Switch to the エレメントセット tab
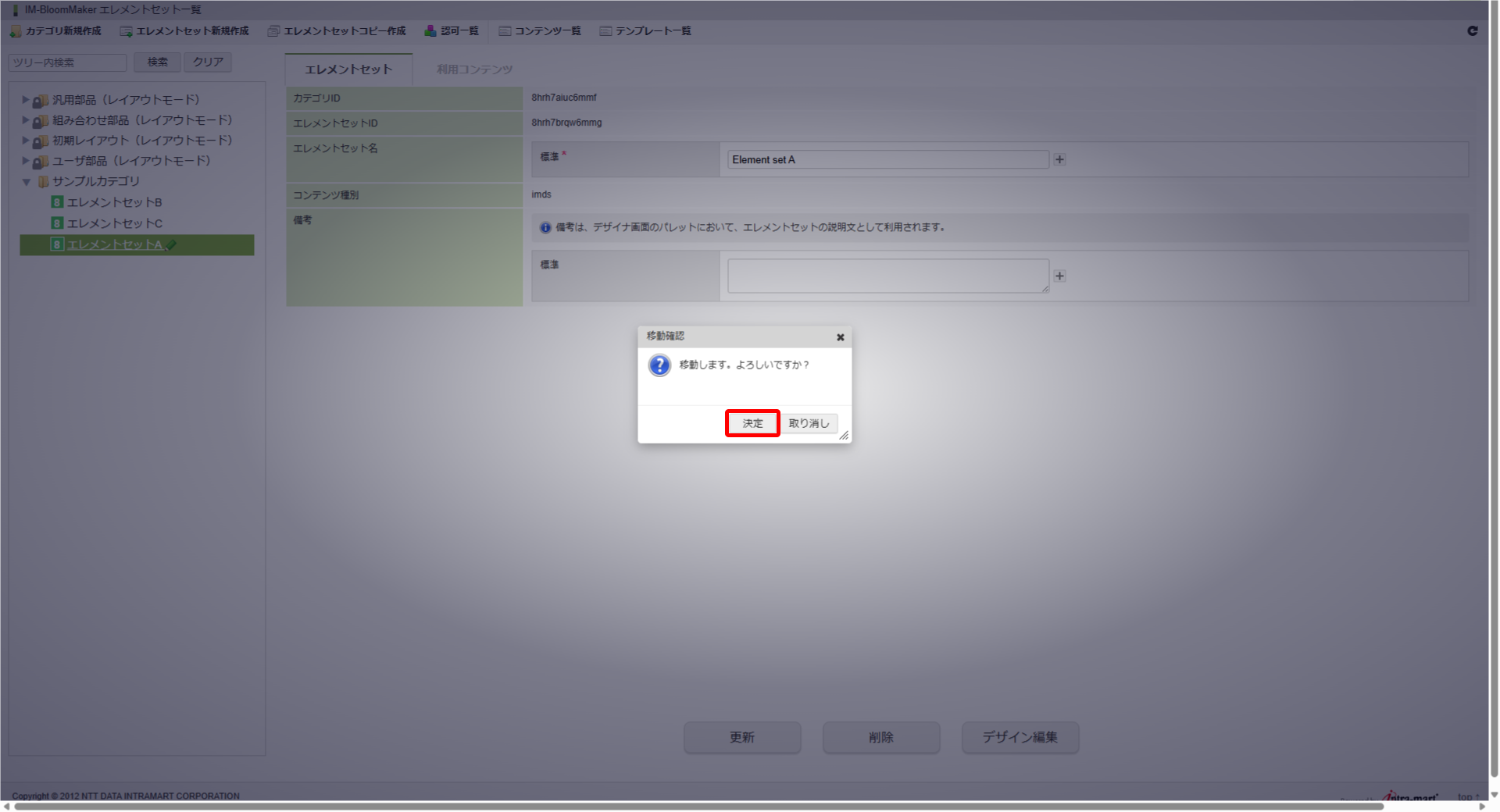The height and width of the screenshot is (812, 1500). click(x=348, y=69)
